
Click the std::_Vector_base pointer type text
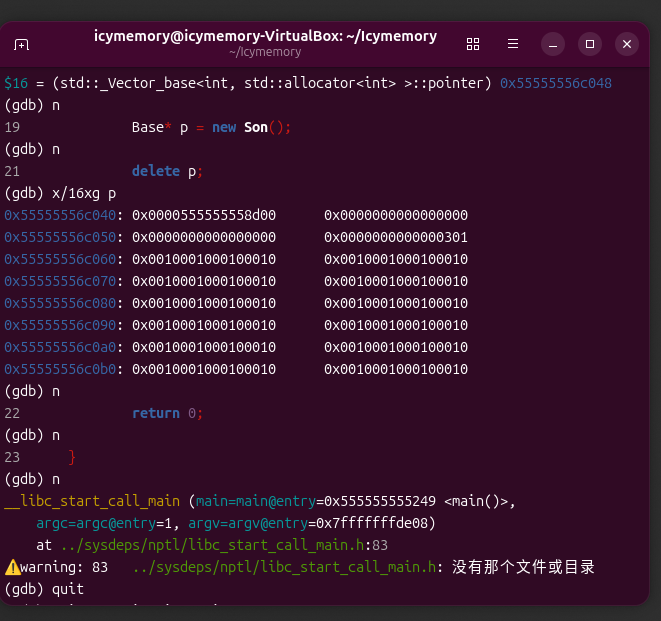[272, 83]
